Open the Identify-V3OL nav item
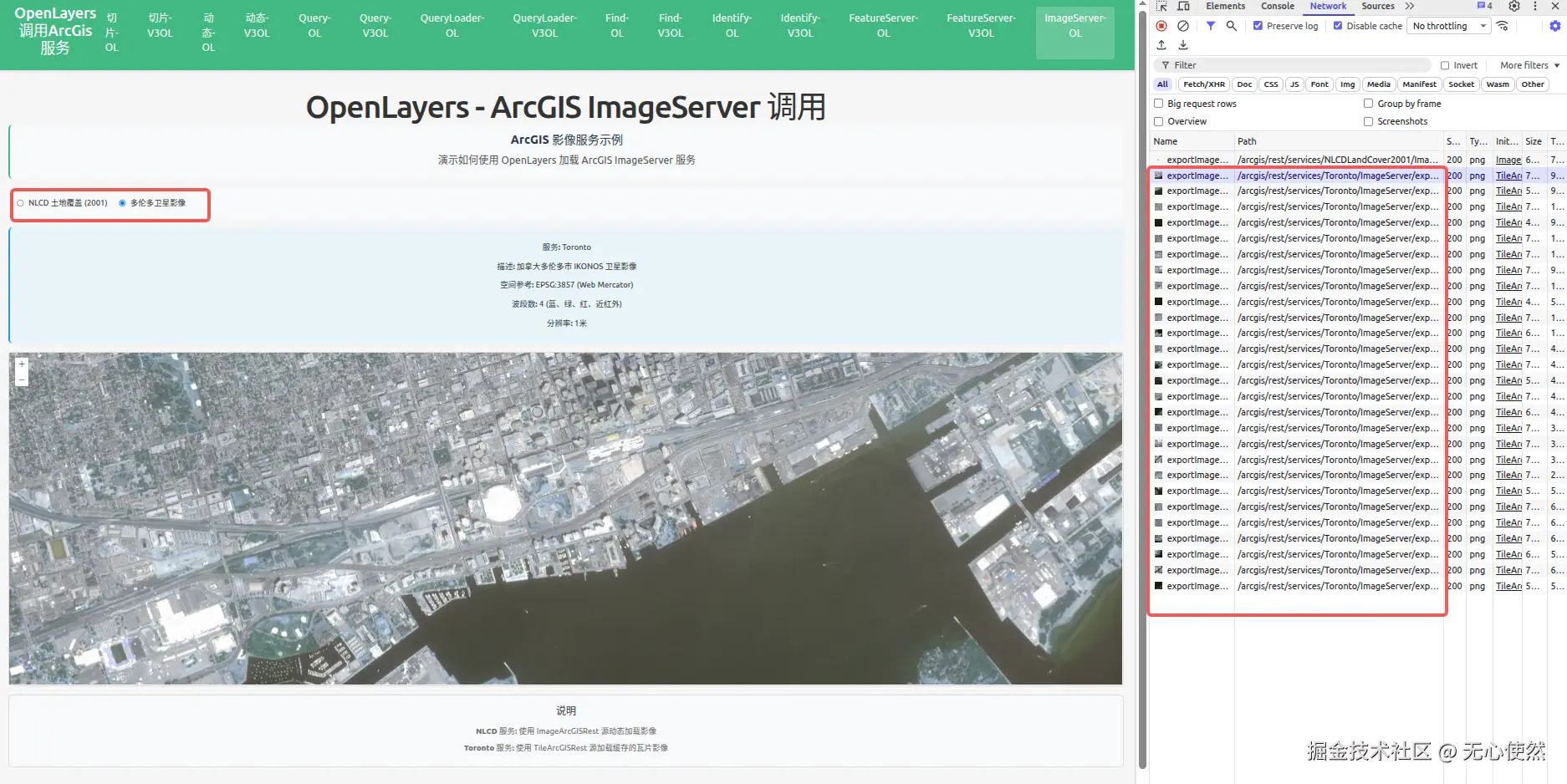The height and width of the screenshot is (784, 1567). click(x=800, y=26)
